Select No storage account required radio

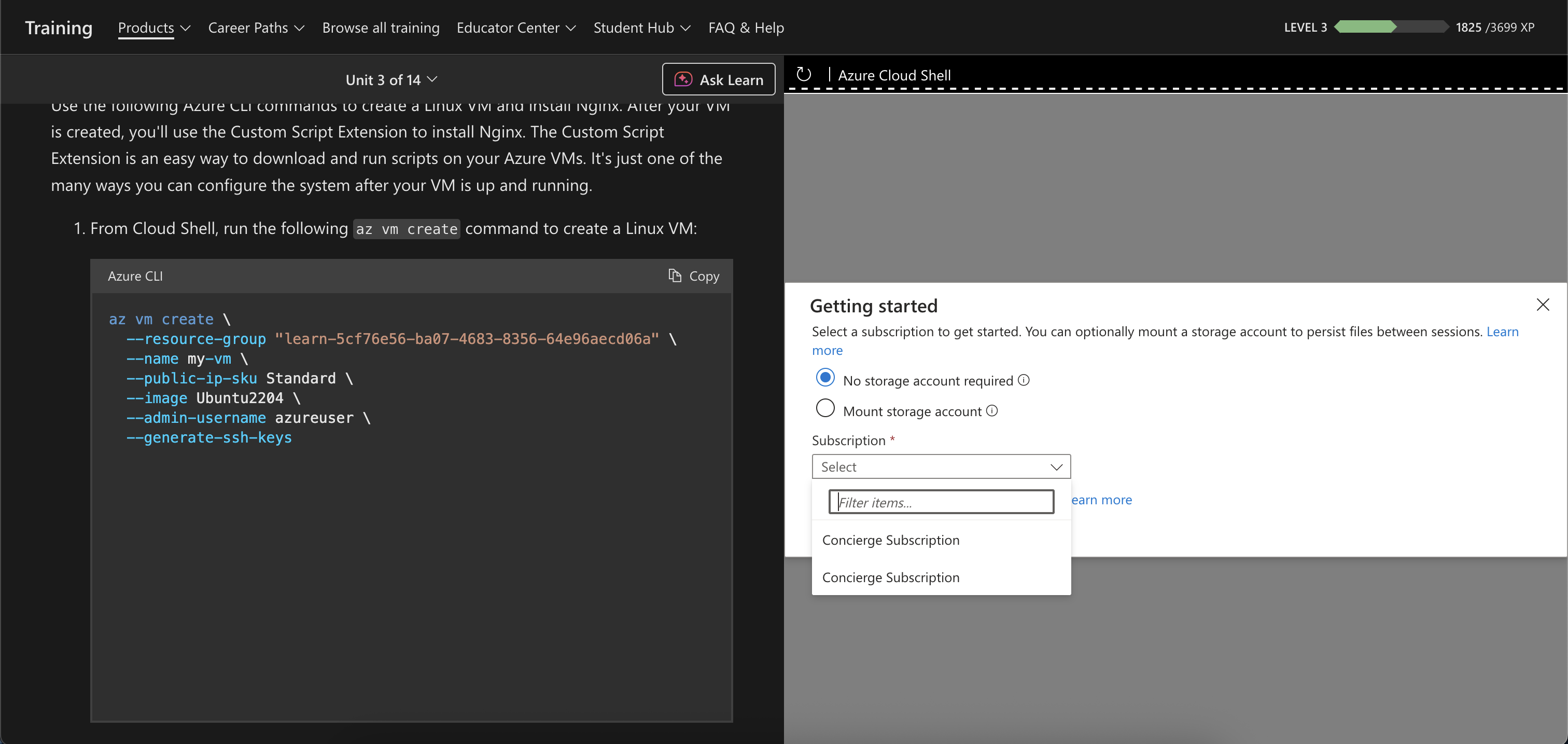(x=825, y=378)
